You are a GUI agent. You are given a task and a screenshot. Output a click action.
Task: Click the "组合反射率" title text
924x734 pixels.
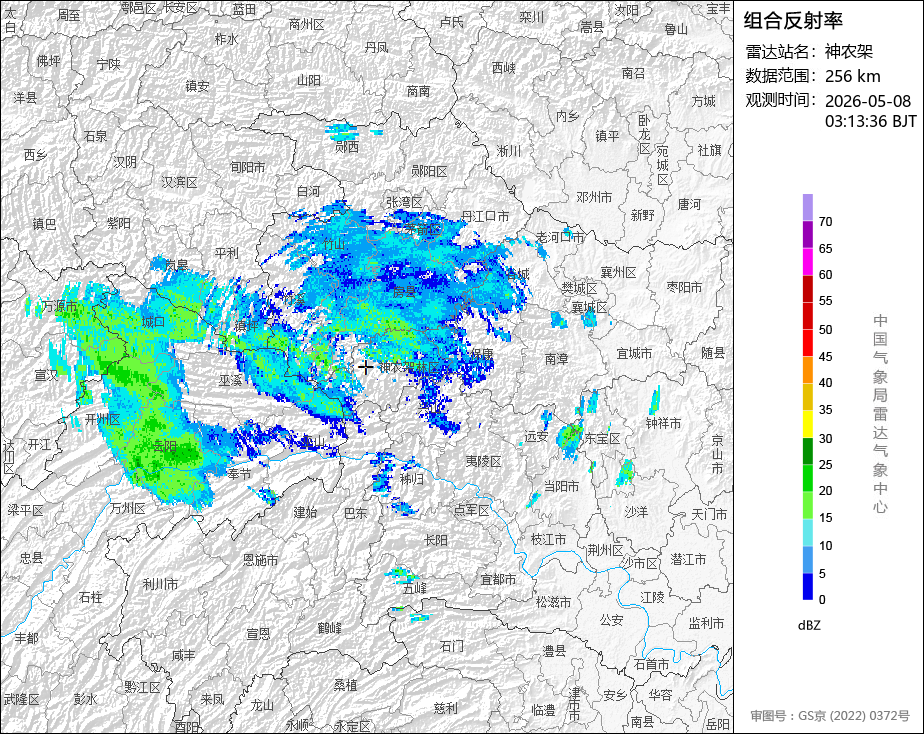coord(793,21)
